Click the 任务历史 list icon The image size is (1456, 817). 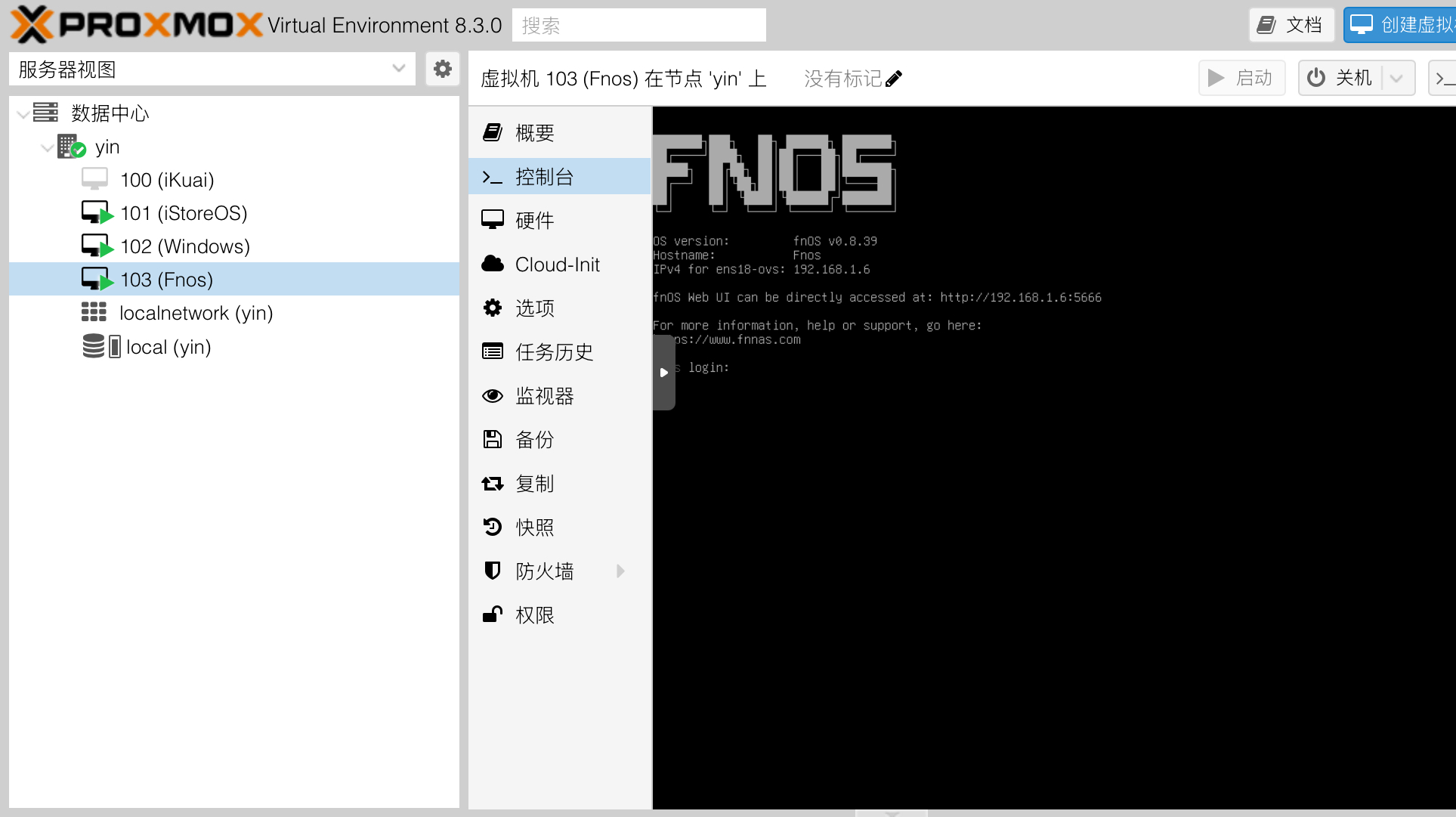[x=493, y=351]
